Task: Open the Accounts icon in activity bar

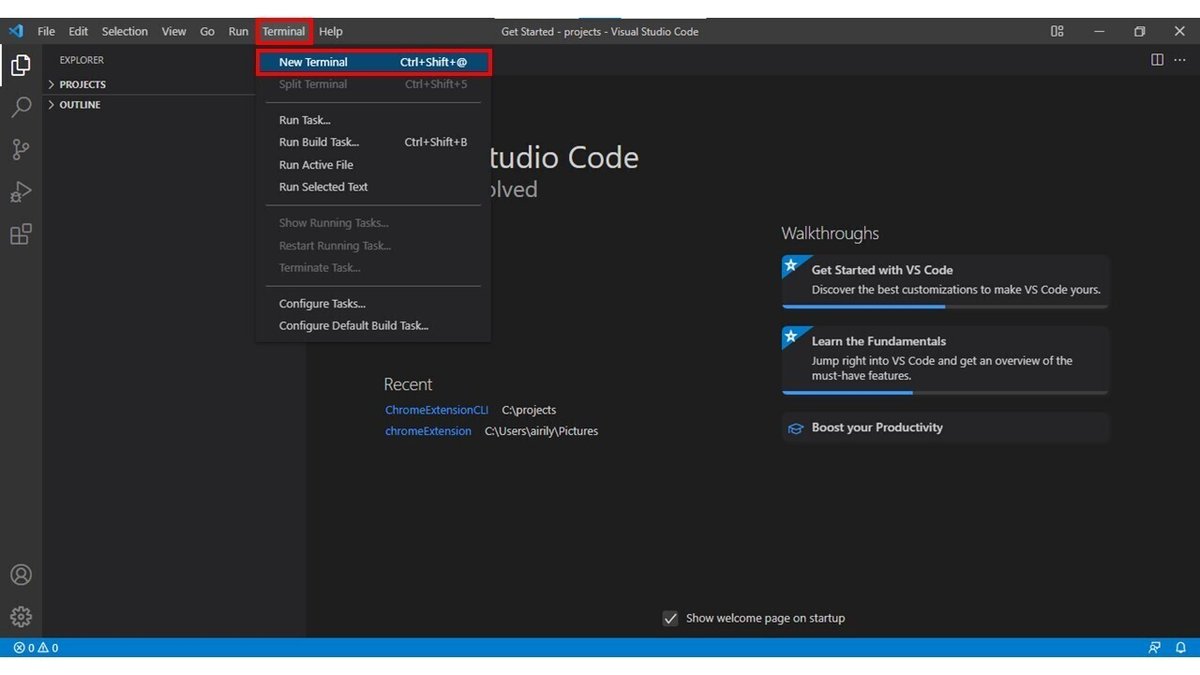Action: tap(20, 575)
